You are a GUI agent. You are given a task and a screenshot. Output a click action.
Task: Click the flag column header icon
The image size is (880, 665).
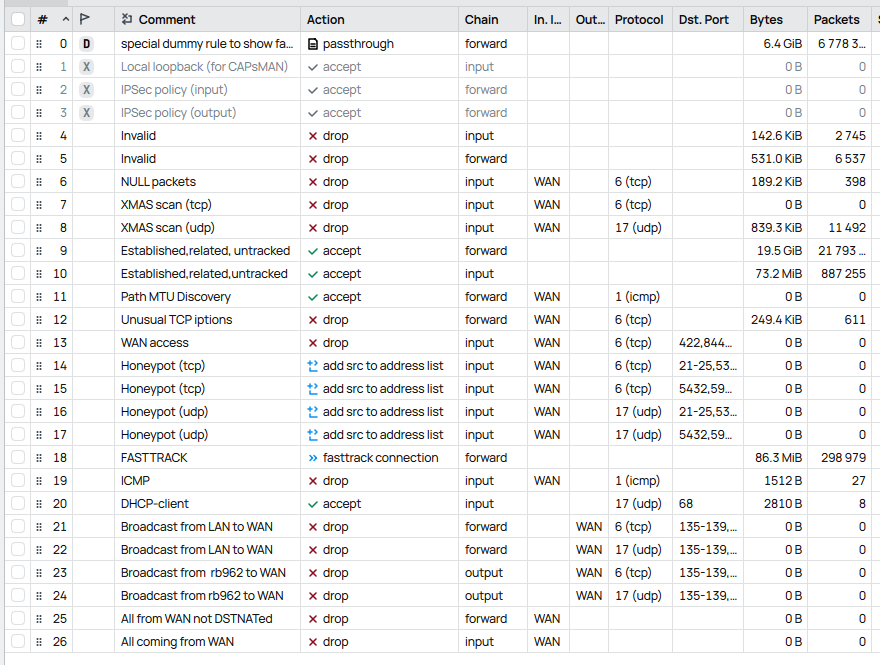(85, 19)
